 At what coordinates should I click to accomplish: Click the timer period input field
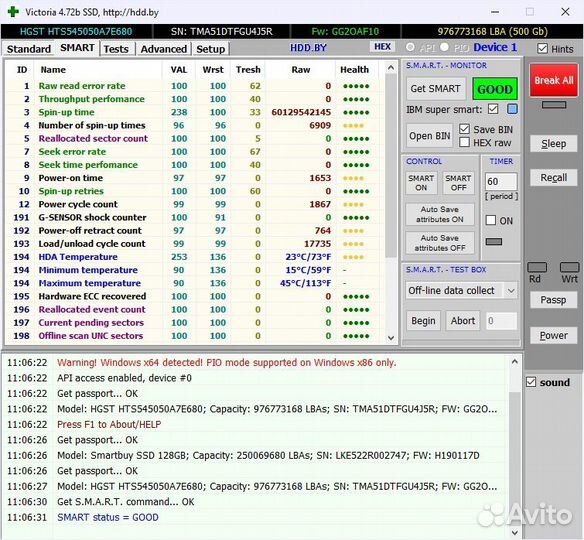tap(501, 182)
